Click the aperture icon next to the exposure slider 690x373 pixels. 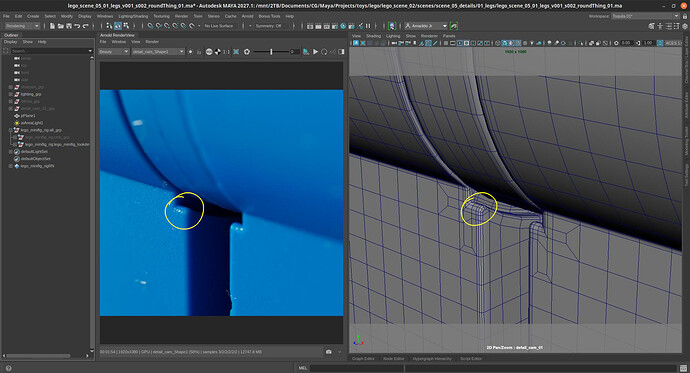247,52
